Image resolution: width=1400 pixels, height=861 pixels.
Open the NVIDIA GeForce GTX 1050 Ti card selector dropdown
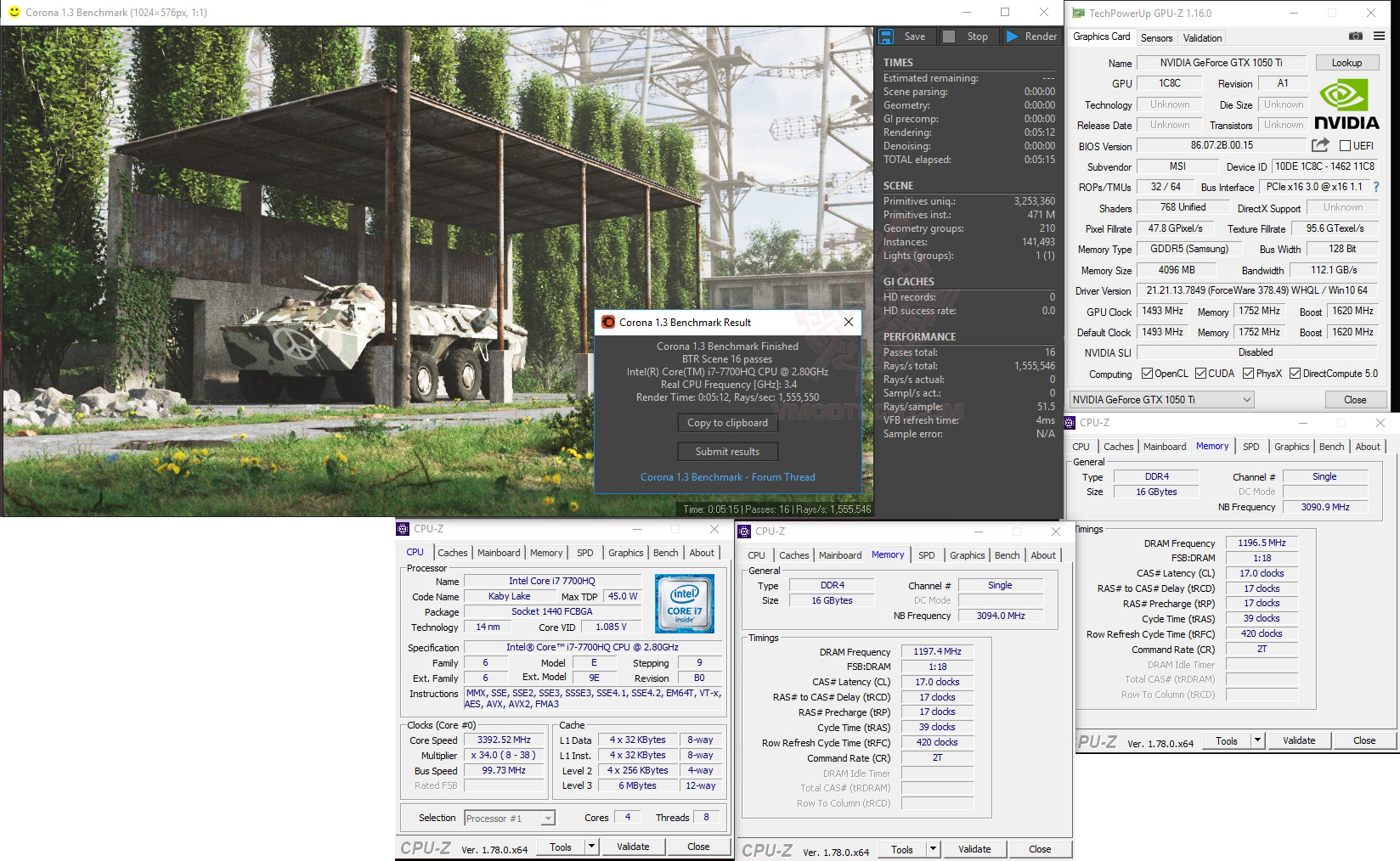click(x=1161, y=400)
